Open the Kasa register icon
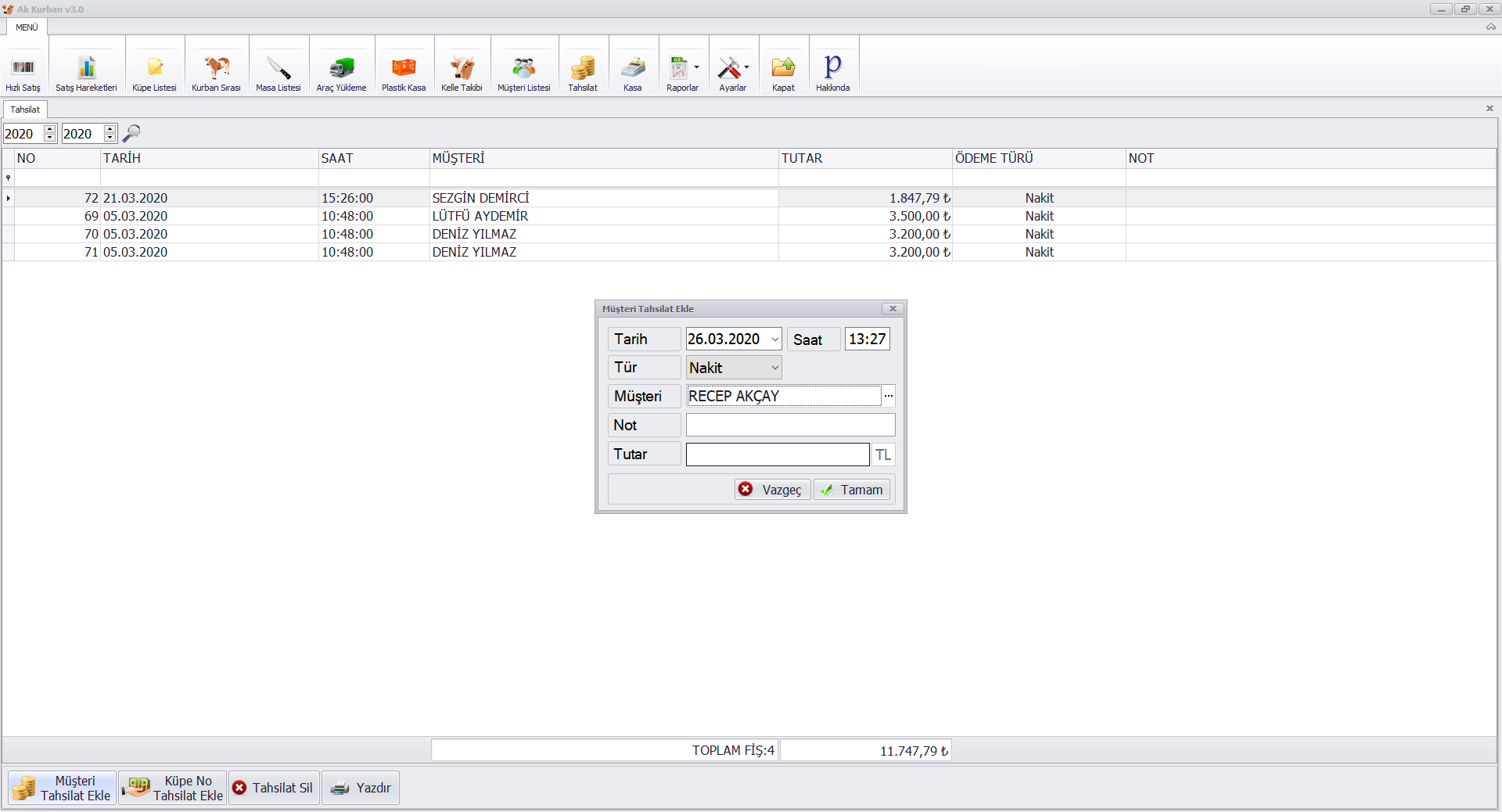 point(632,68)
